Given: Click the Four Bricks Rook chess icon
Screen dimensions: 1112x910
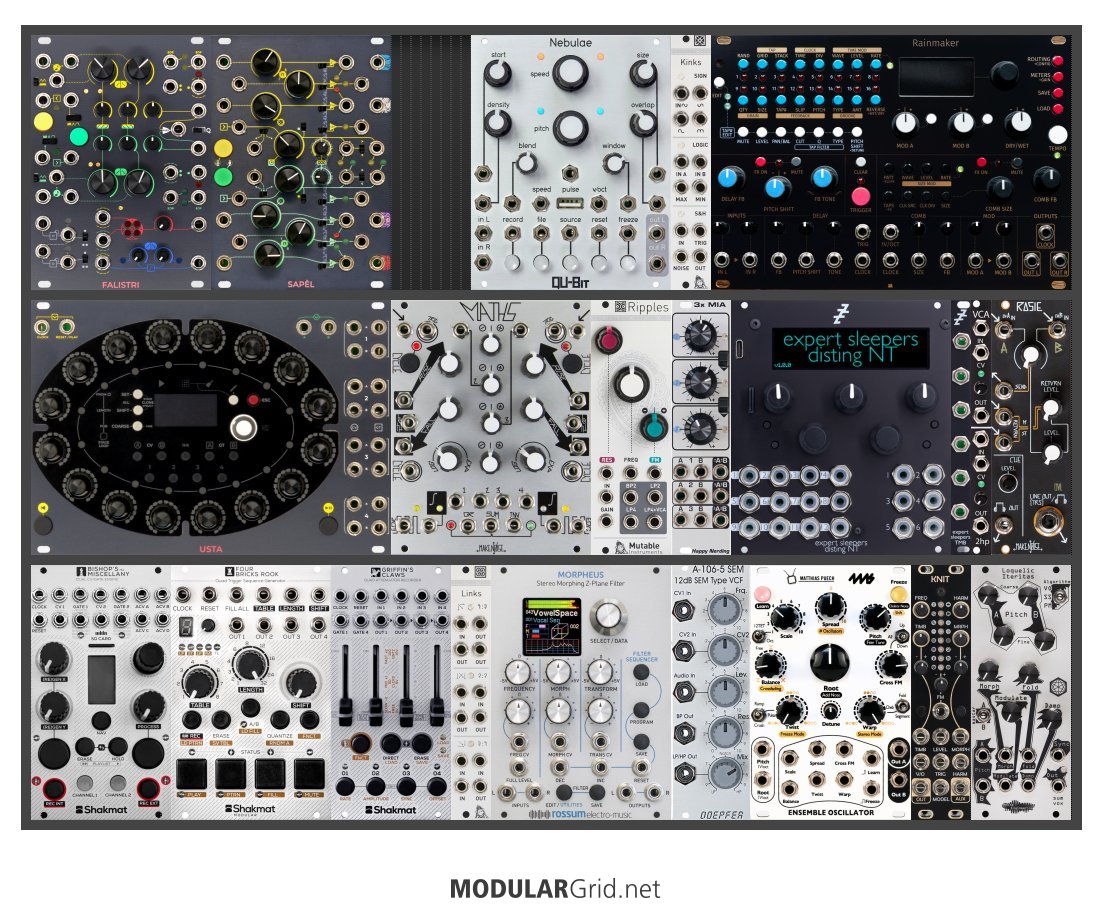Looking at the screenshot, I should coord(230,571).
